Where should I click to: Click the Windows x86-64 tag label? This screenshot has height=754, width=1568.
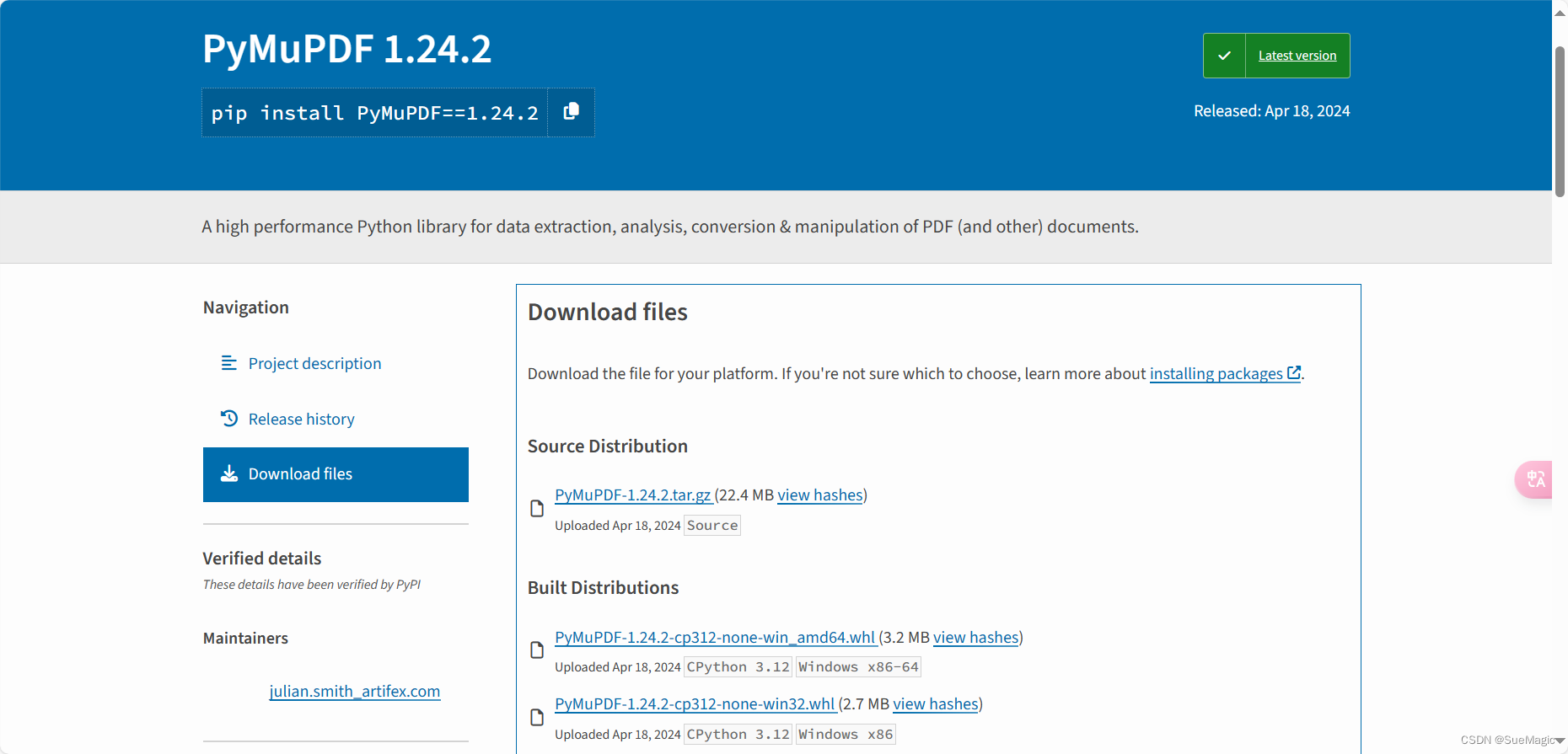[858, 666]
